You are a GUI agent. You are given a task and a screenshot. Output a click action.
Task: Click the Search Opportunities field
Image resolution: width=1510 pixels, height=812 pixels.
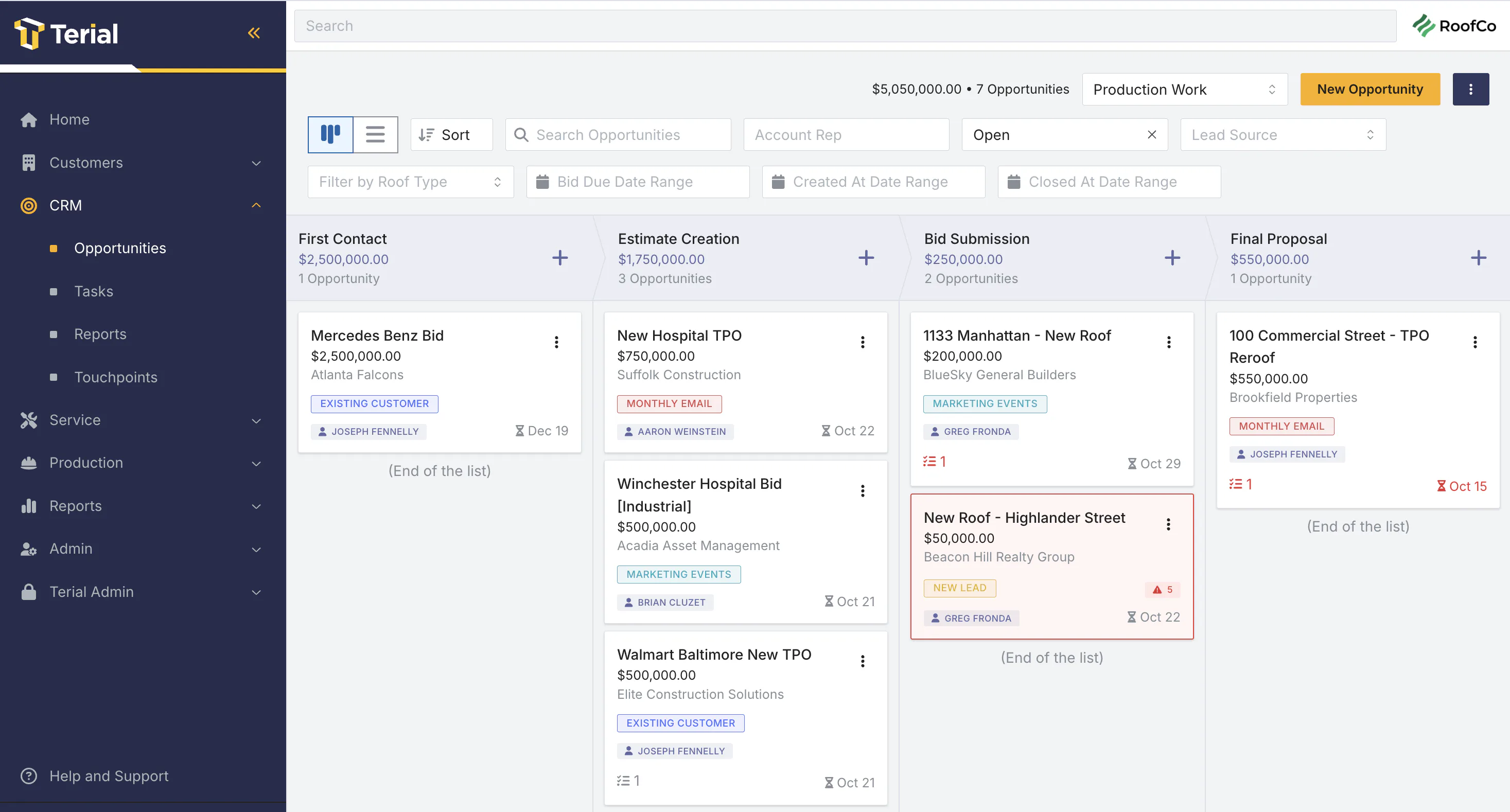point(618,134)
